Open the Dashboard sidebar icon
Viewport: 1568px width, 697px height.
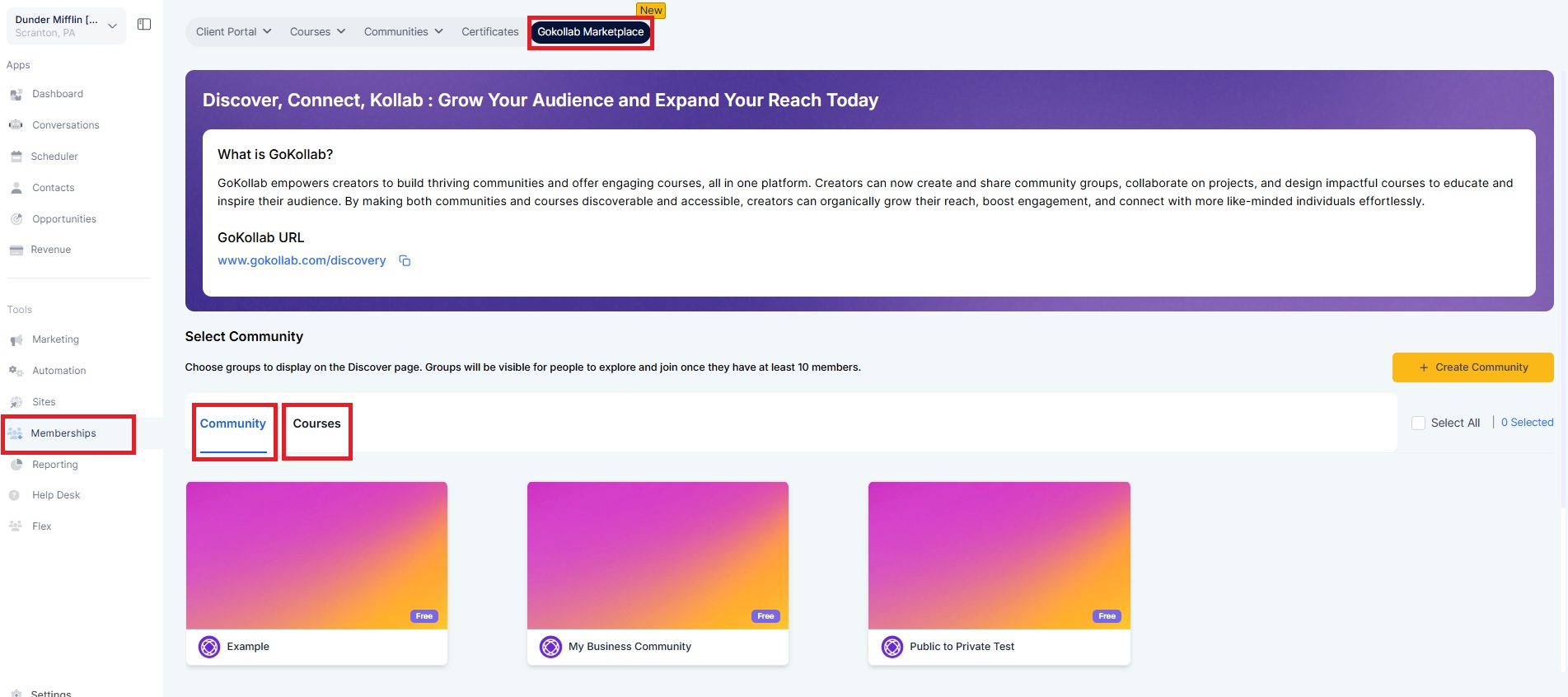(16, 95)
